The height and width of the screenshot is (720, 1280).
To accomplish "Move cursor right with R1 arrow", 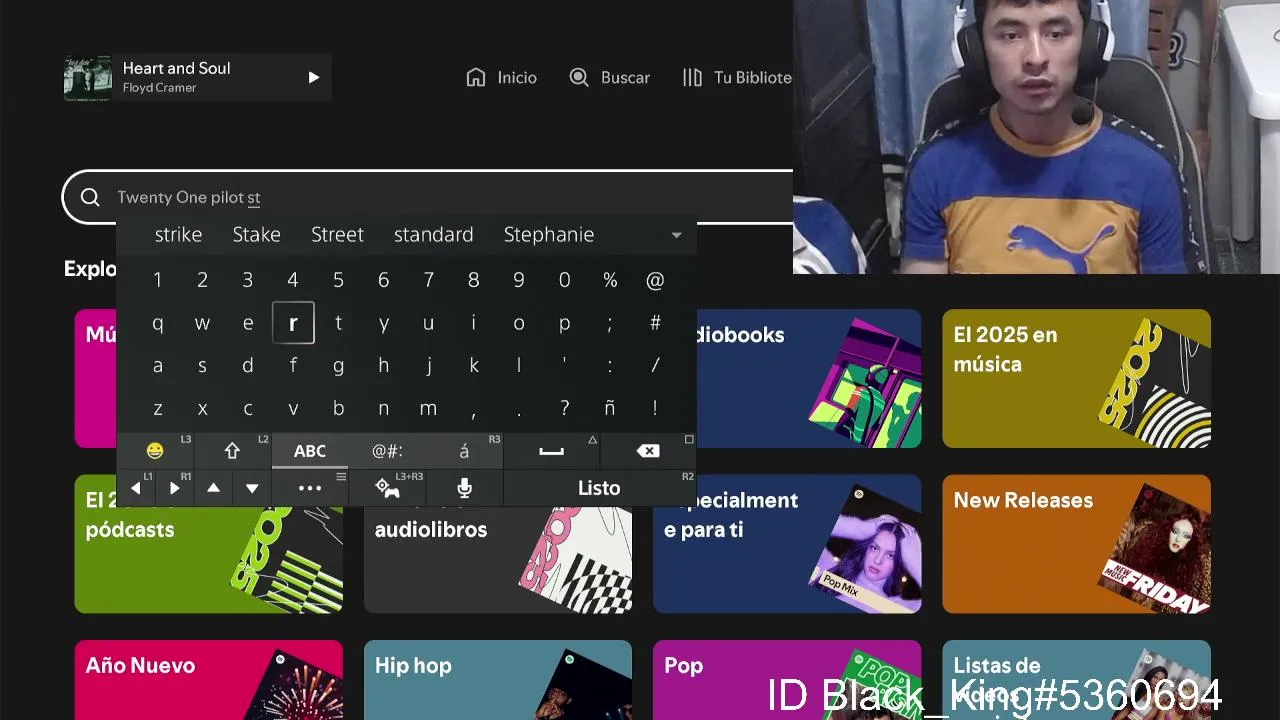I will [x=174, y=488].
